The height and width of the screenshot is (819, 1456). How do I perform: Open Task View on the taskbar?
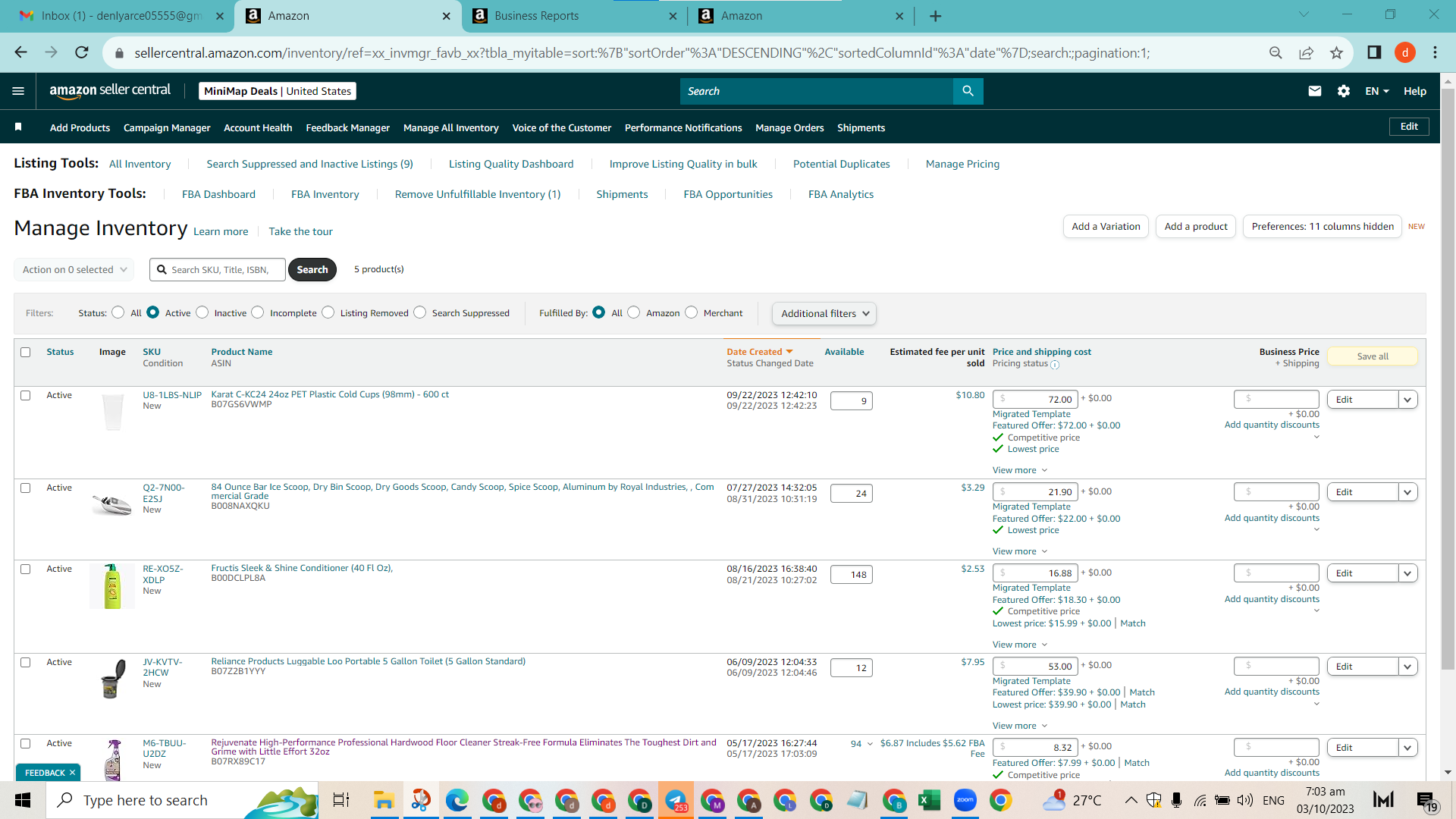[341, 800]
